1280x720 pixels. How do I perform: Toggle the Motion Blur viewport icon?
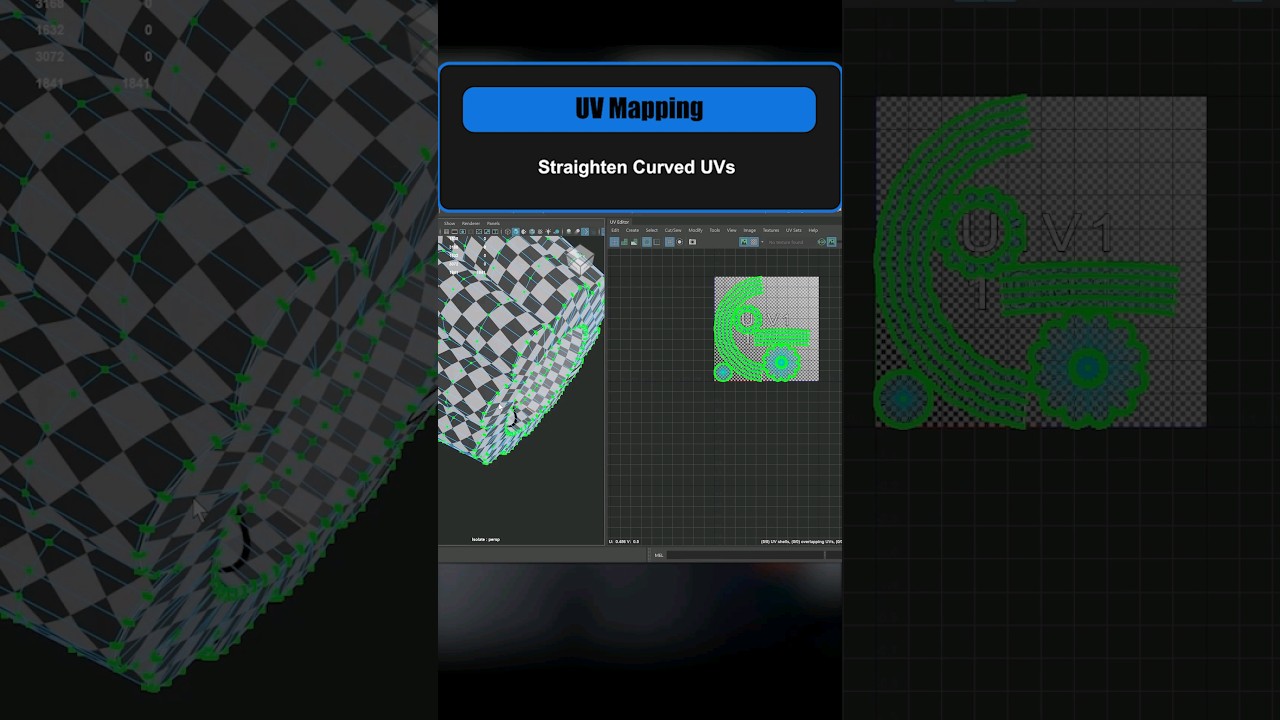(x=577, y=232)
